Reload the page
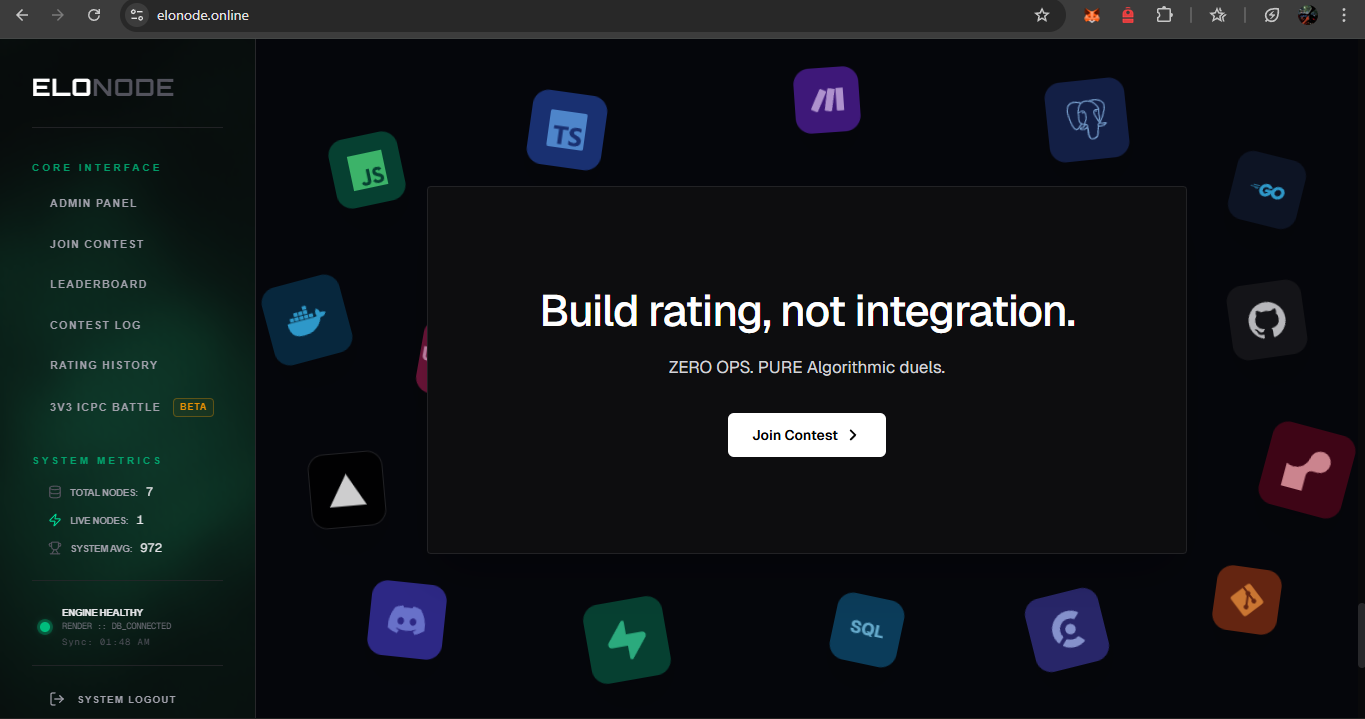This screenshot has height=719, width=1365. click(x=94, y=15)
